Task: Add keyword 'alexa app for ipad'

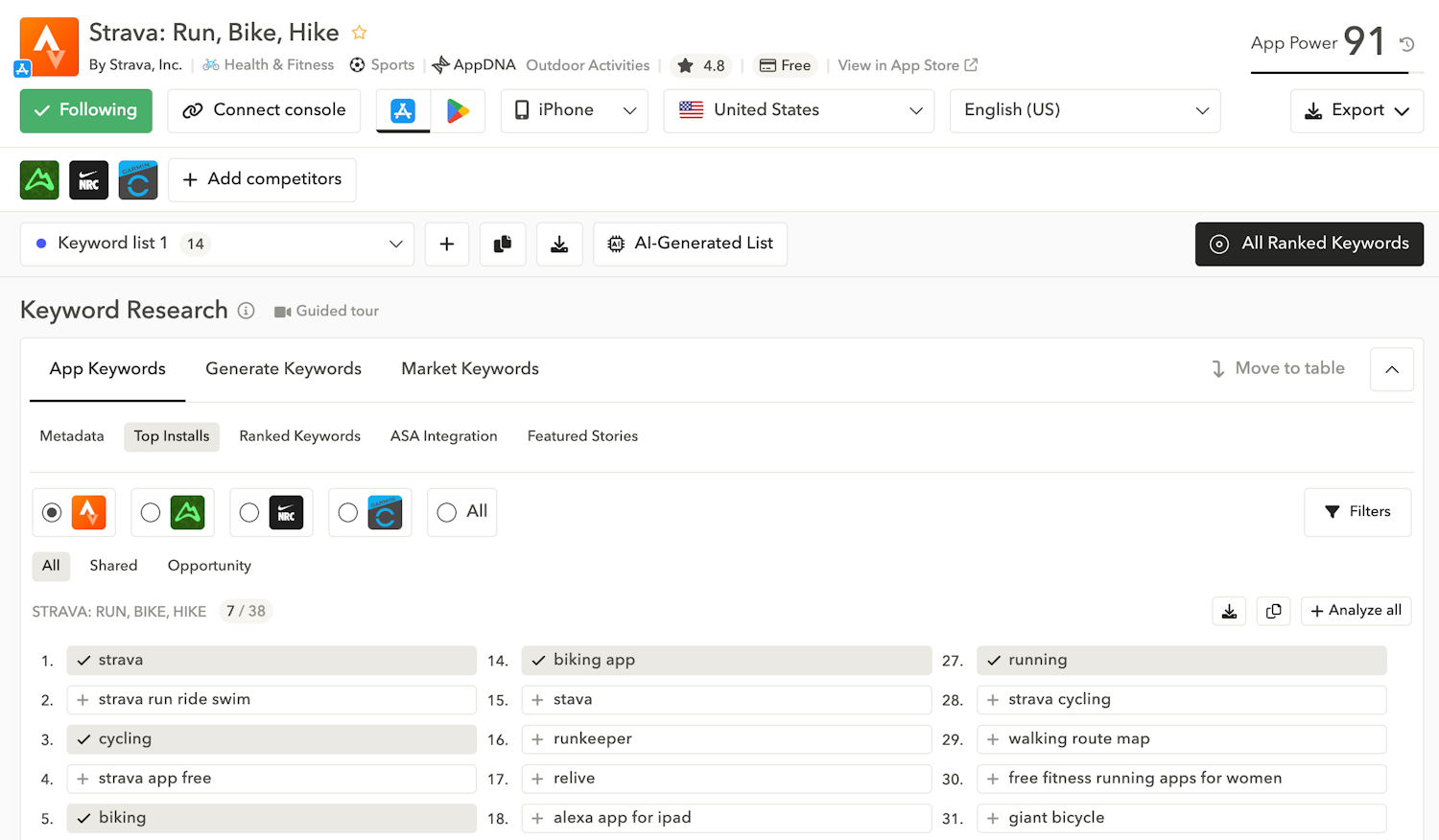Action: pos(726,818)
